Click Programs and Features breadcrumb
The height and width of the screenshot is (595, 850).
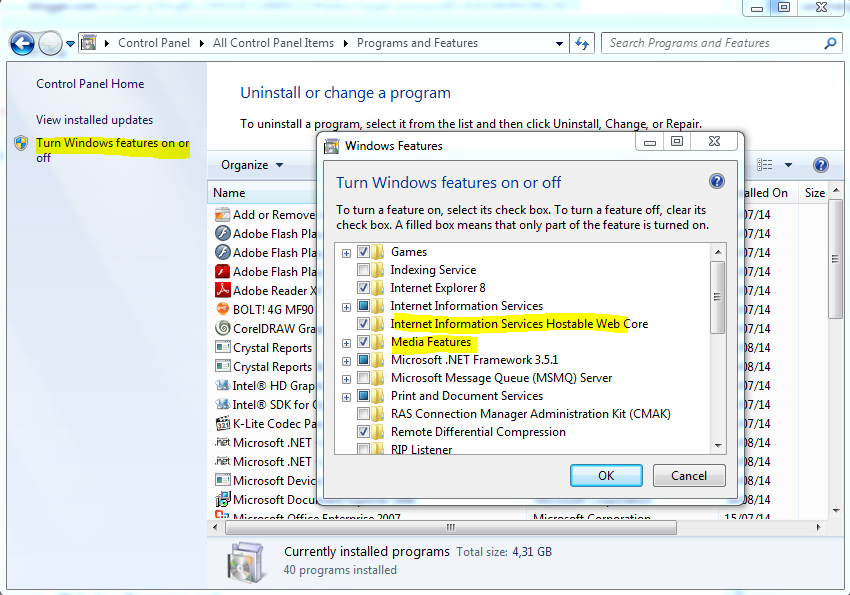pos(417,43)
